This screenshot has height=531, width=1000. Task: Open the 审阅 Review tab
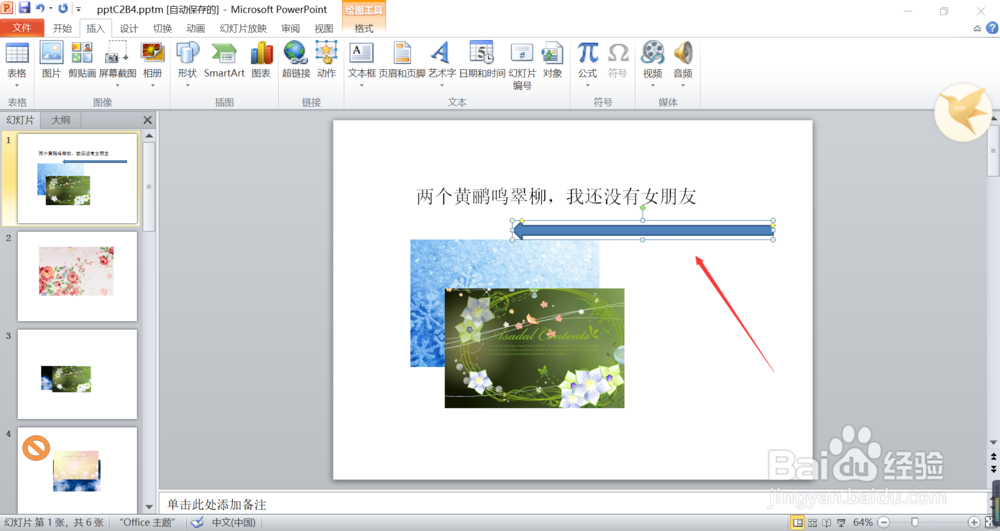[x=290, y=28]
